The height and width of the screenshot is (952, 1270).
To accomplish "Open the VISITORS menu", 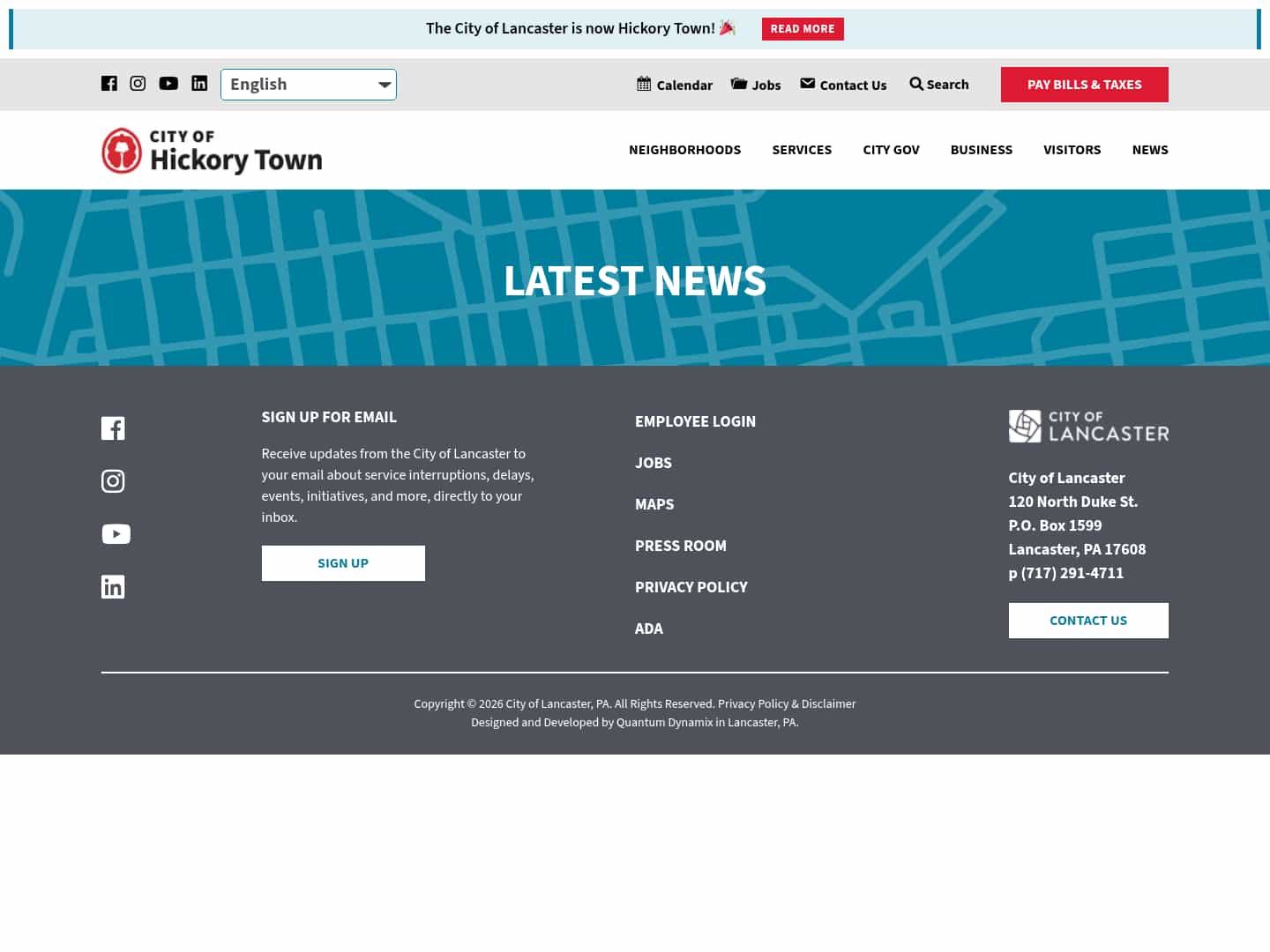I will [x=1072, y=150].
